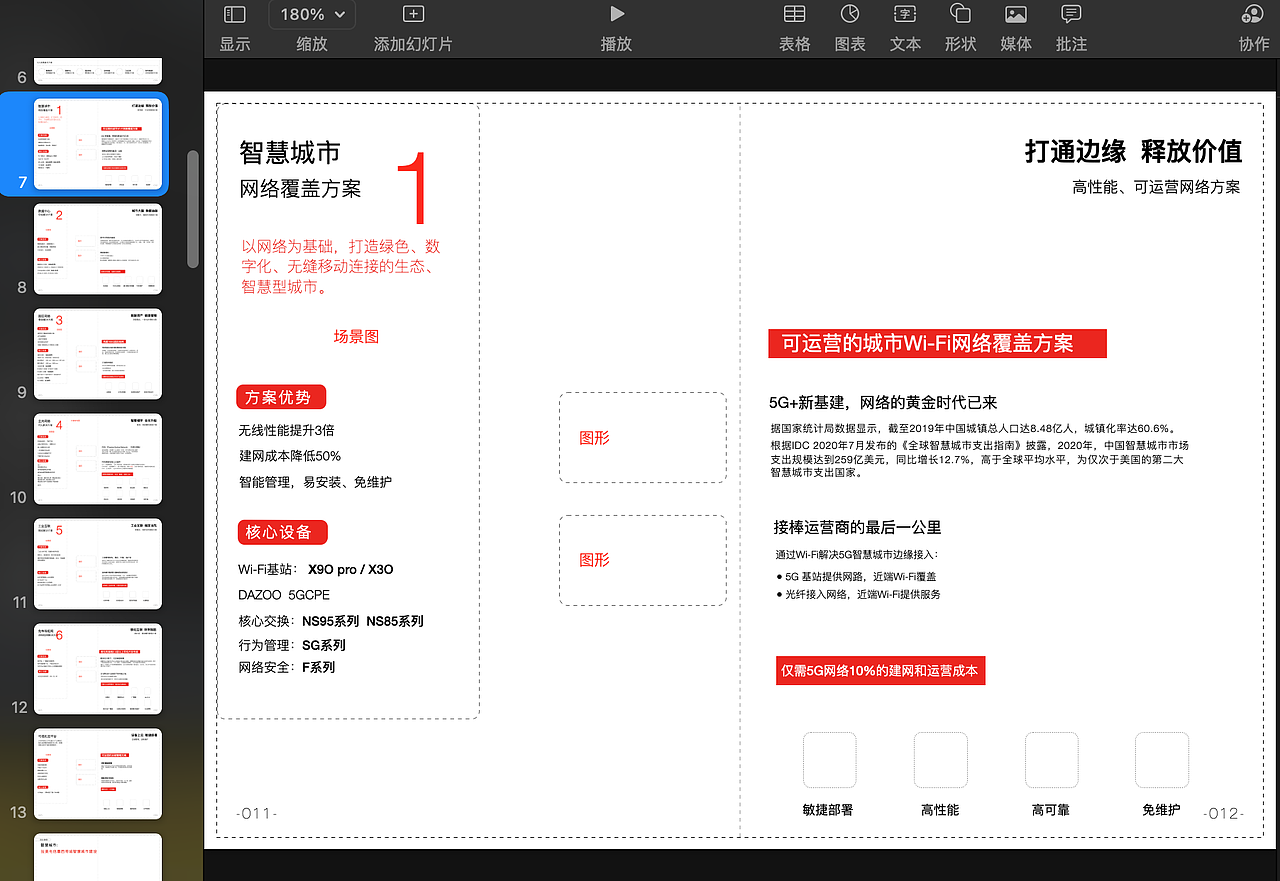Click the large red number 1 shape
The image size is (1280, 881).
[417, 185]
